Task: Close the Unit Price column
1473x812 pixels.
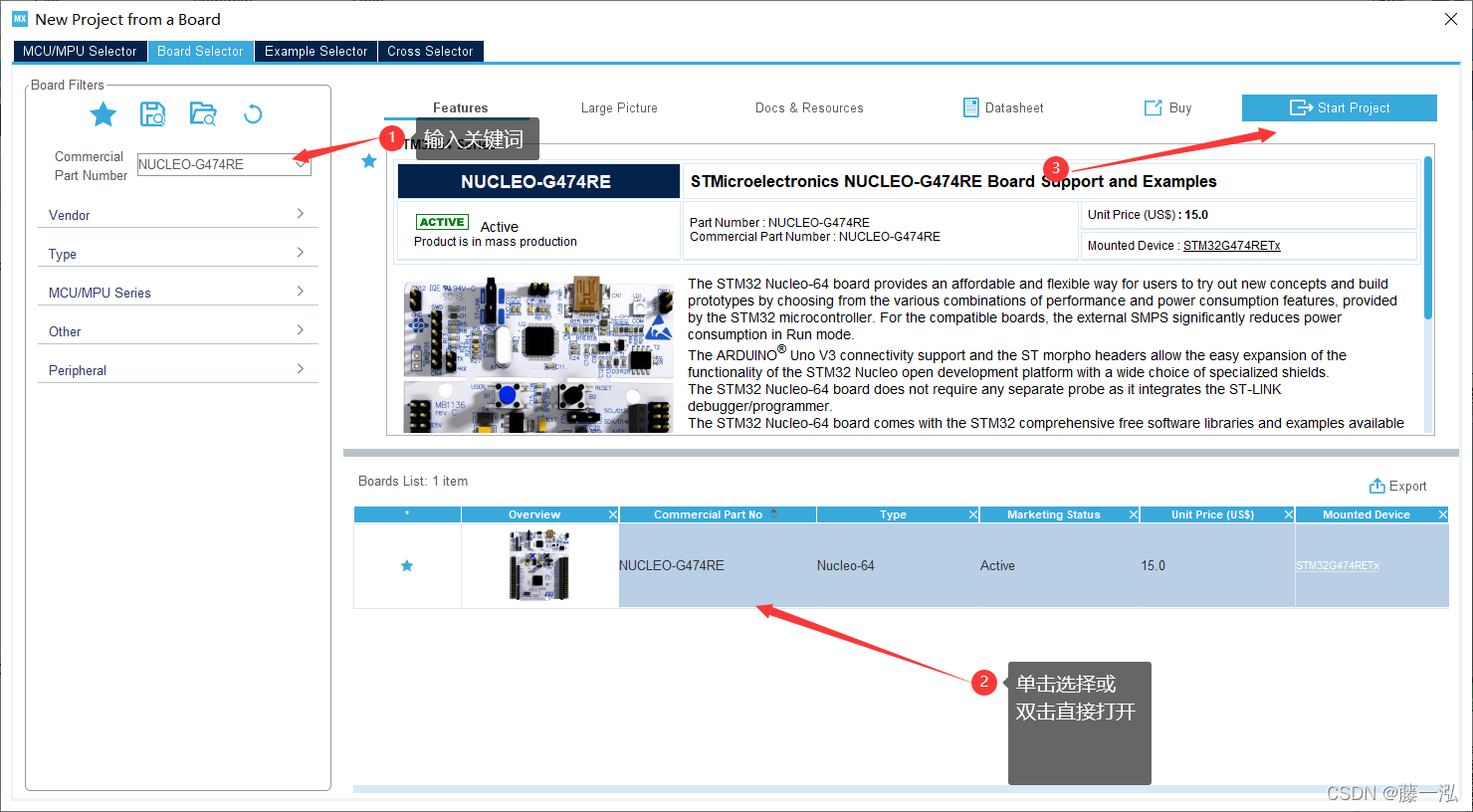Action: pyautogui.click(x=1289, y=514)
